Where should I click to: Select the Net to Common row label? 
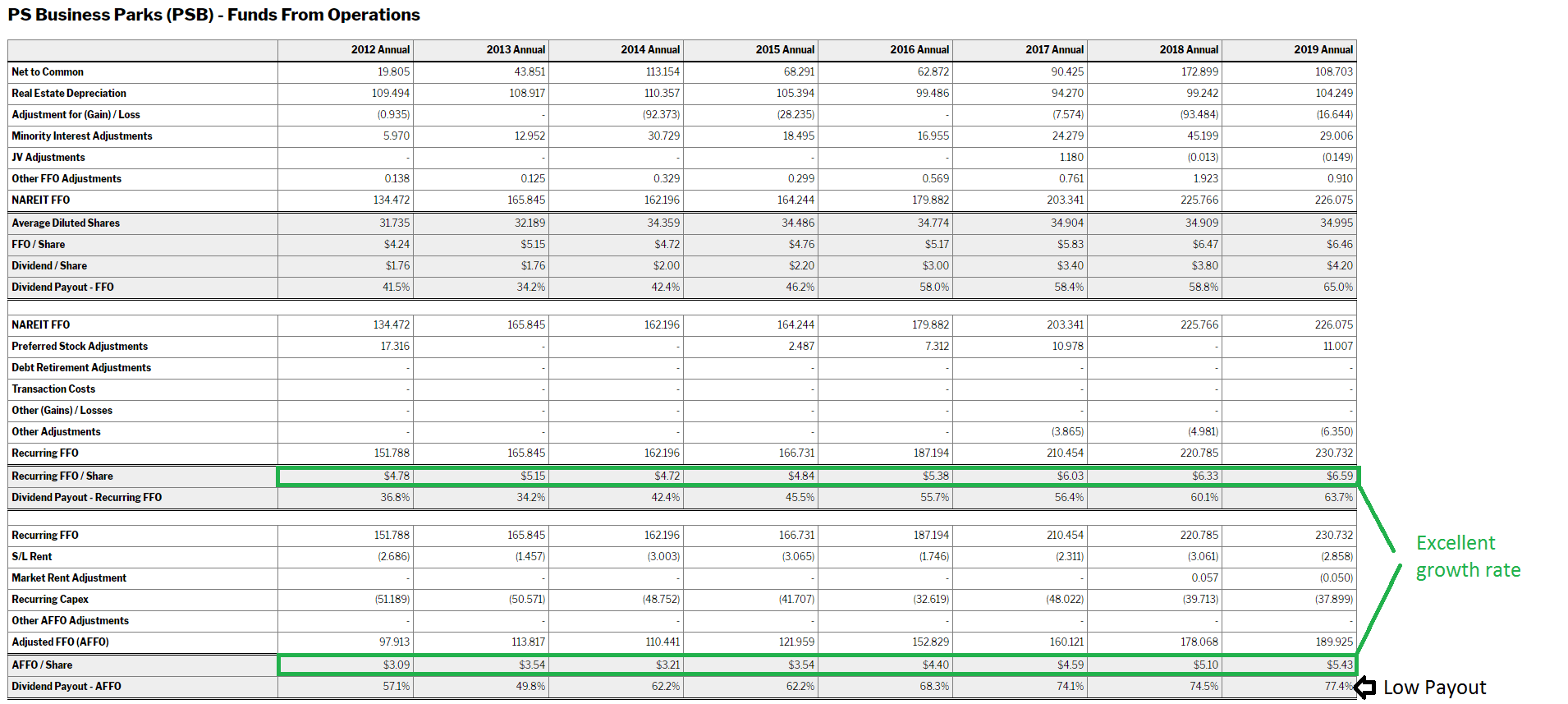point(48,72)
